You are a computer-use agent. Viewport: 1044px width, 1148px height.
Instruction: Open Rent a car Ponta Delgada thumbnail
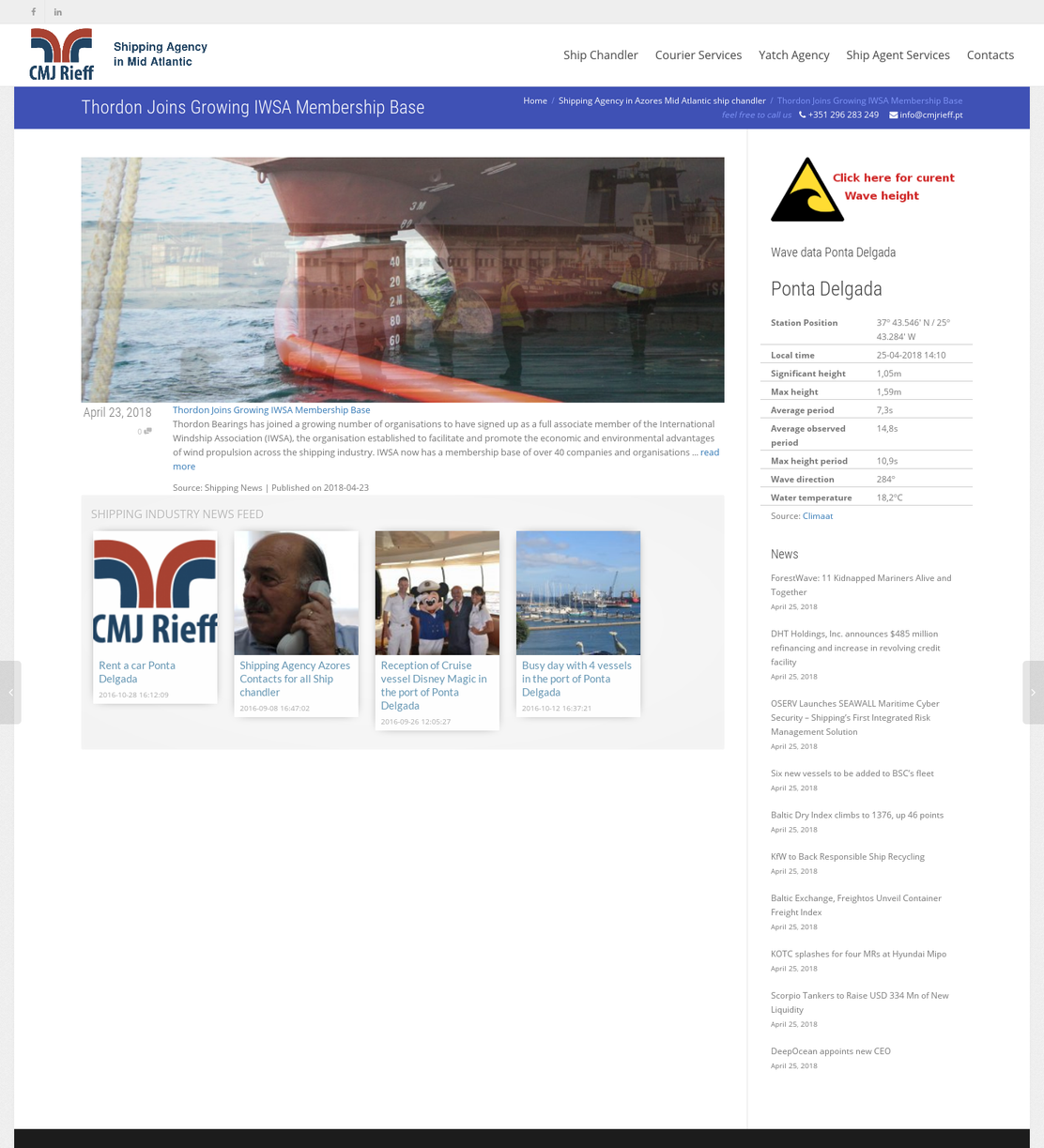point(155,592)
